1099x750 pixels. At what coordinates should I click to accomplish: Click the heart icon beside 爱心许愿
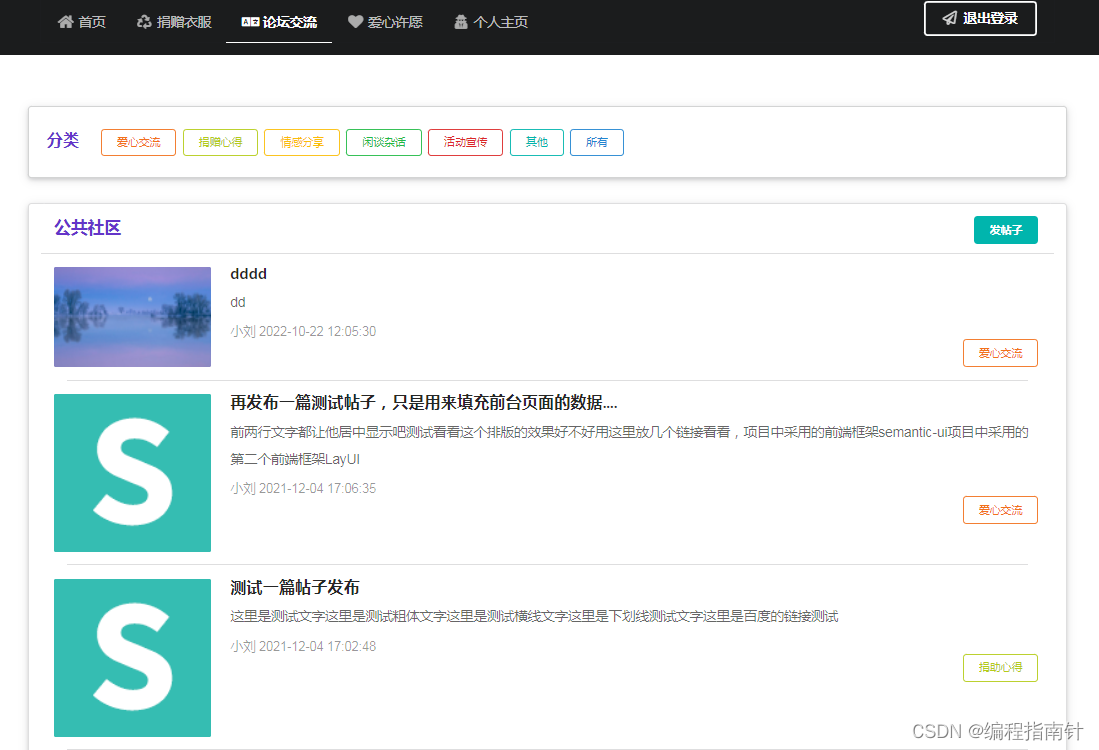(x=355, y=22)
